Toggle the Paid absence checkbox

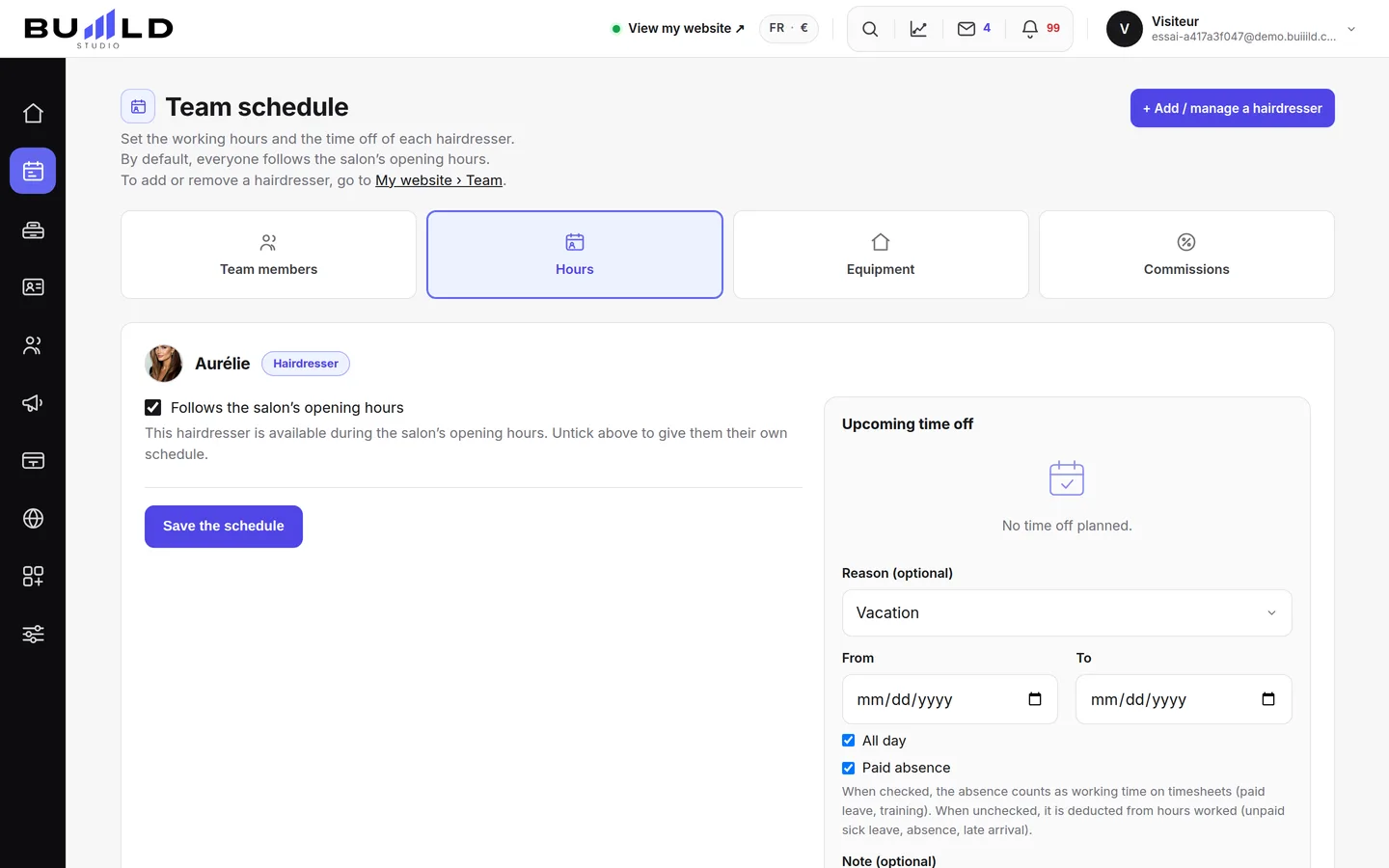tap(849, 768)
